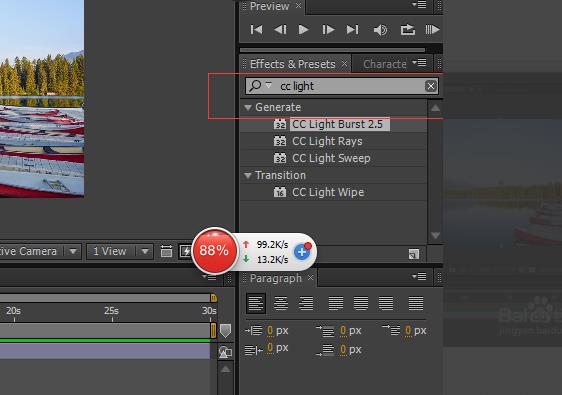Create new animation preset icon
Screen dimensions: 562x395
[414, 254]
